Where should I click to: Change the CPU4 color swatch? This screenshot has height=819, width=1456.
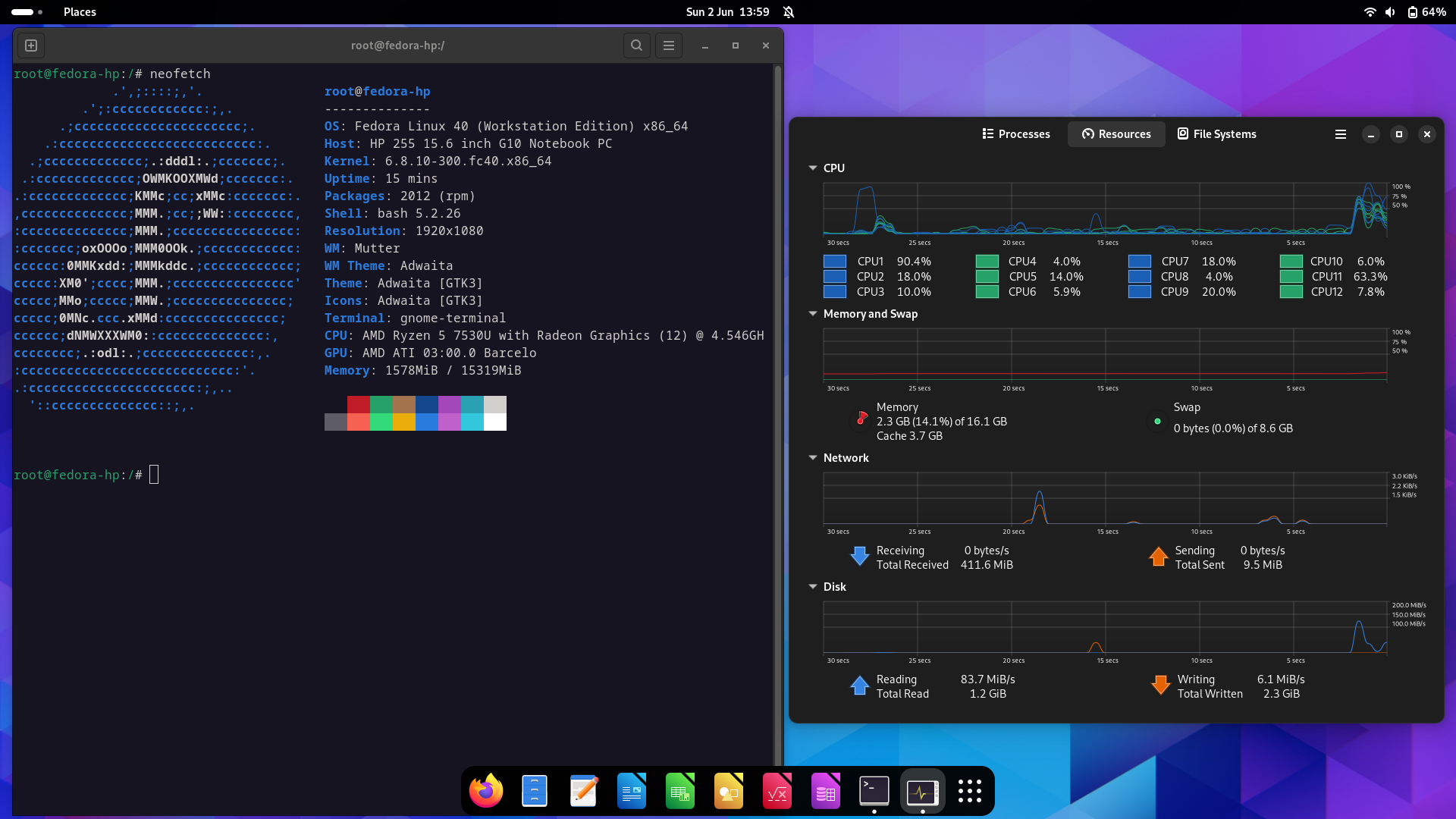[987, 262]
